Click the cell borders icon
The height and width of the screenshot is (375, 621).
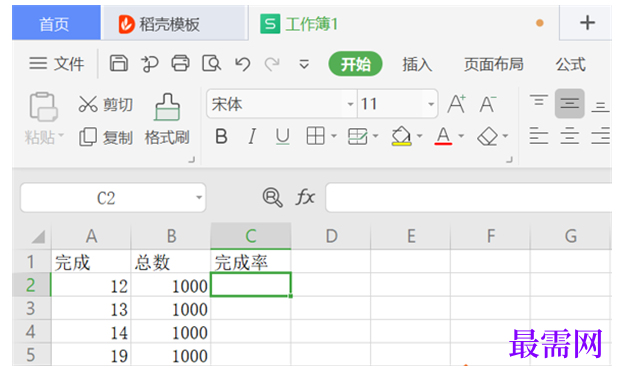pos(316,136)
